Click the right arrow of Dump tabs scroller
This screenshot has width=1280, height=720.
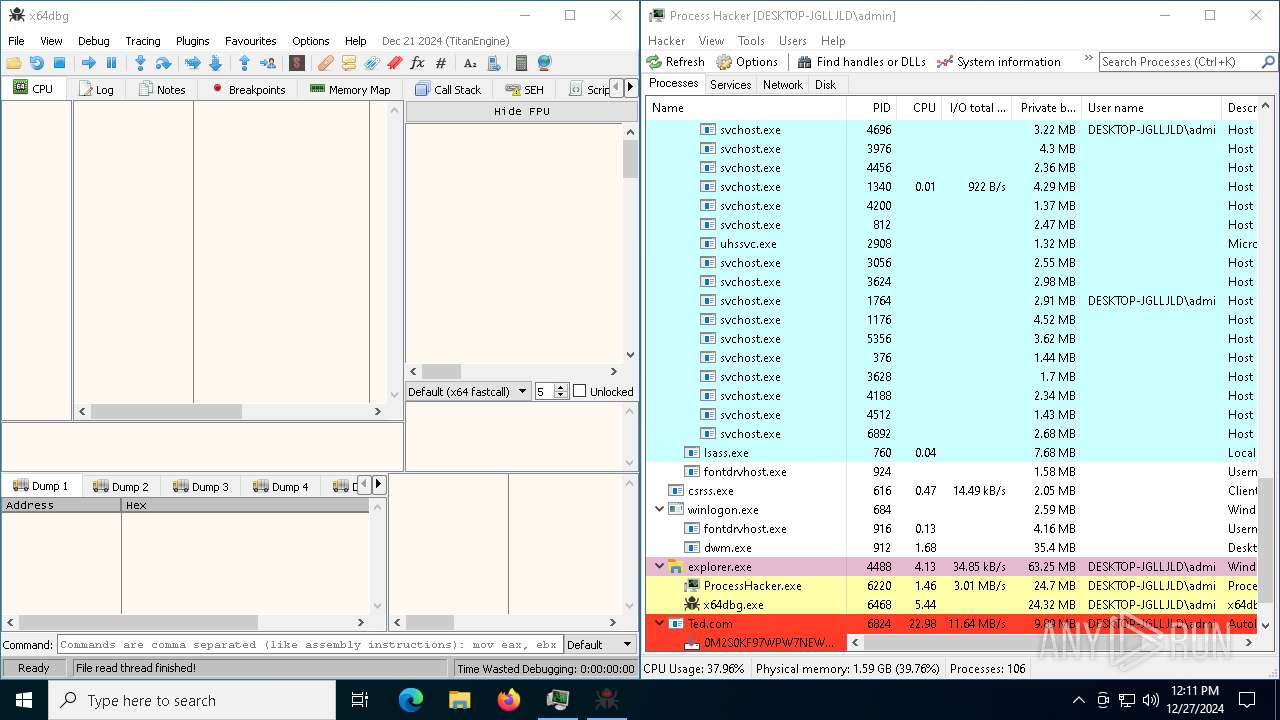pyautogui.click(x=378, y=485)
